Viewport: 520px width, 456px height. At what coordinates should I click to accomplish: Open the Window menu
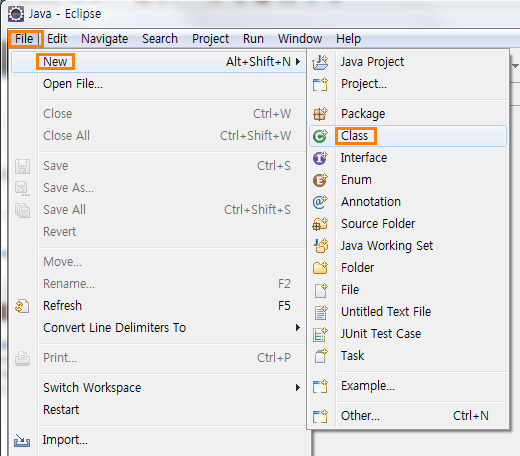[300, 39]
